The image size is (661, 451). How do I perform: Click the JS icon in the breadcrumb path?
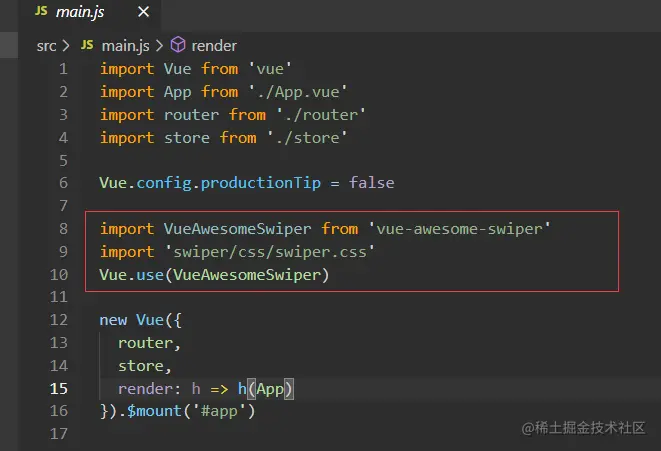click(87, 45)
